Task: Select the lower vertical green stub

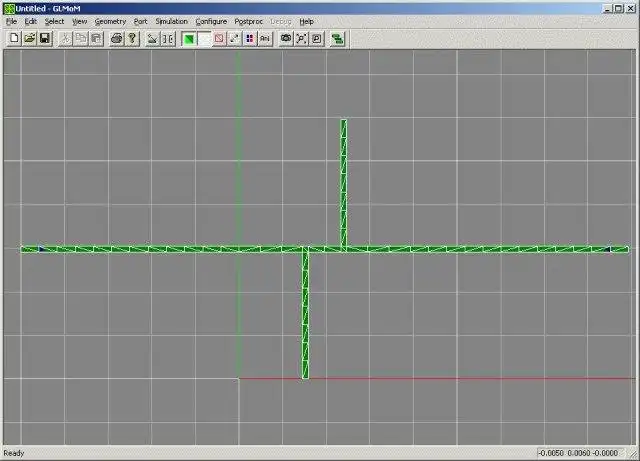Action: click(x=305, y=315)
